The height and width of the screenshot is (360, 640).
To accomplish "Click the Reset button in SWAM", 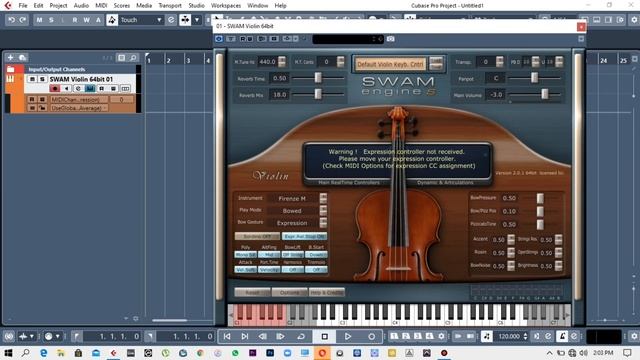I will coord(252,292).
